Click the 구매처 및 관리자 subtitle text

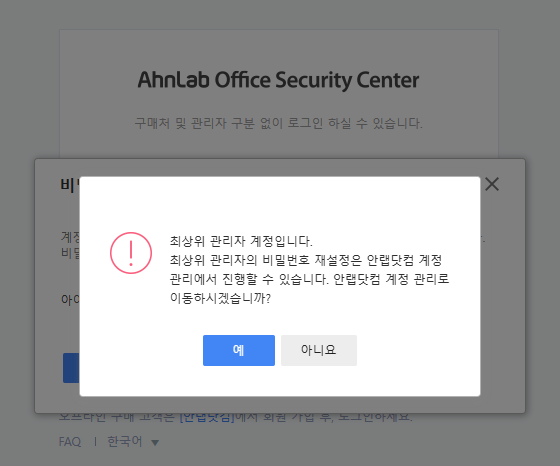(x=278, y=123)
